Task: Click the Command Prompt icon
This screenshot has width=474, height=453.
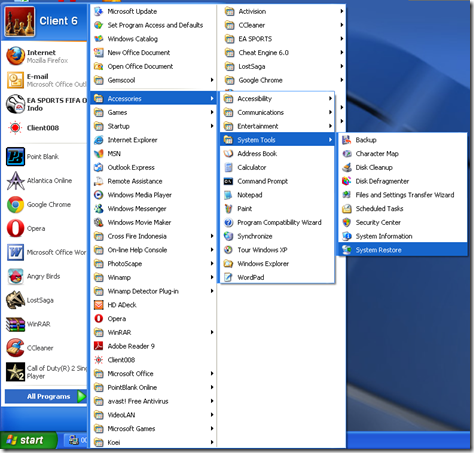Action: [228, 181]
